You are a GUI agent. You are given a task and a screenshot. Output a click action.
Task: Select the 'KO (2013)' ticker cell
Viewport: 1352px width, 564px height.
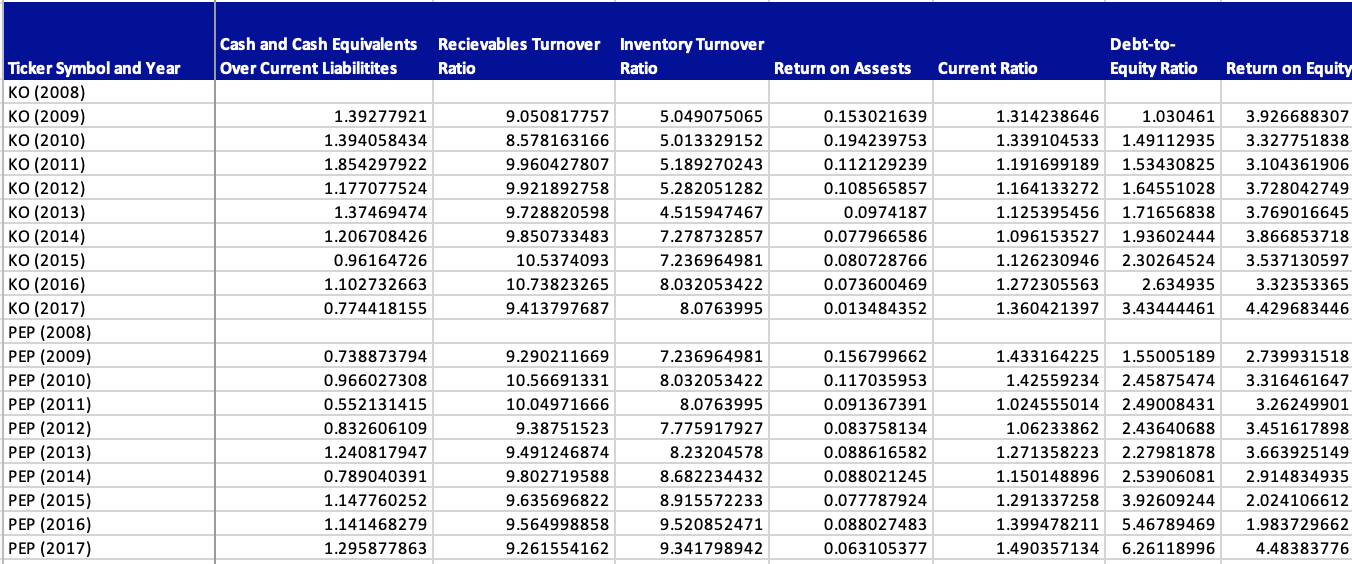[107, 212]
